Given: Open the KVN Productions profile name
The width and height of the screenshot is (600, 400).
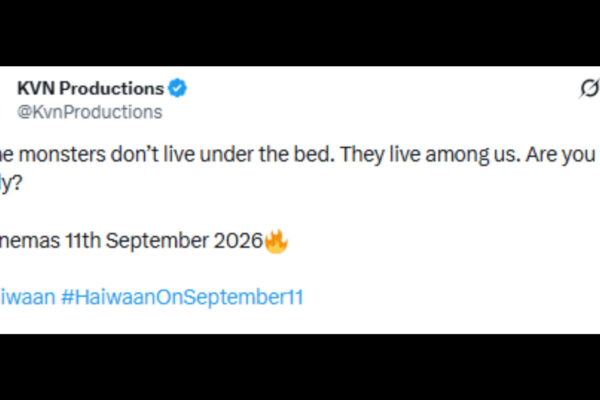Looking at the screenshot, I should [x=91, y=88].
